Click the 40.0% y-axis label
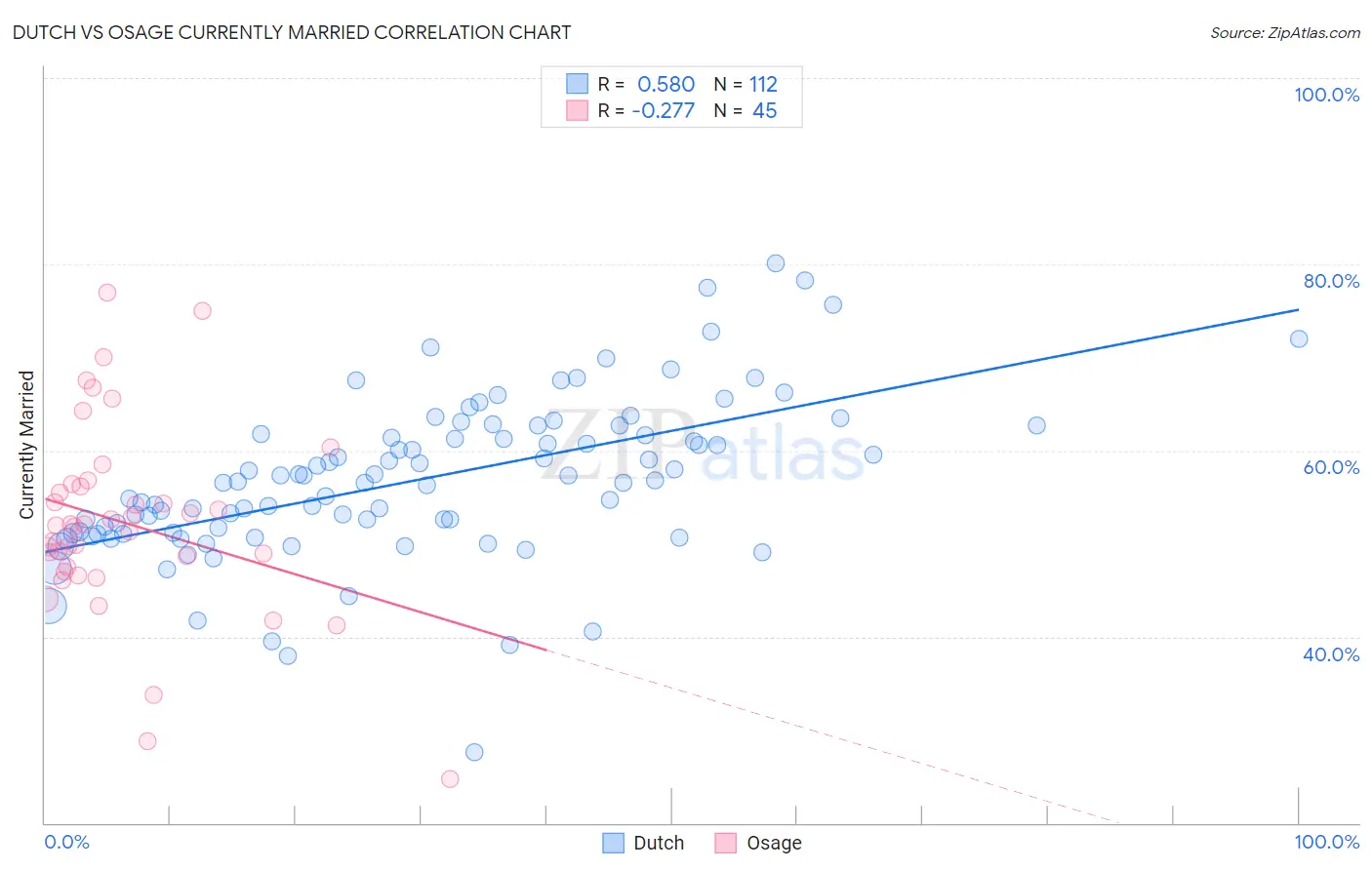 pyautogui.click(x=1331, y=654)
